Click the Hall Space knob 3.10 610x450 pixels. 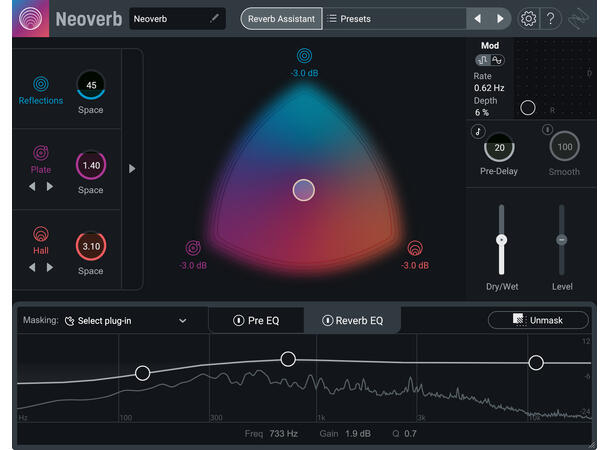point(91,246)
